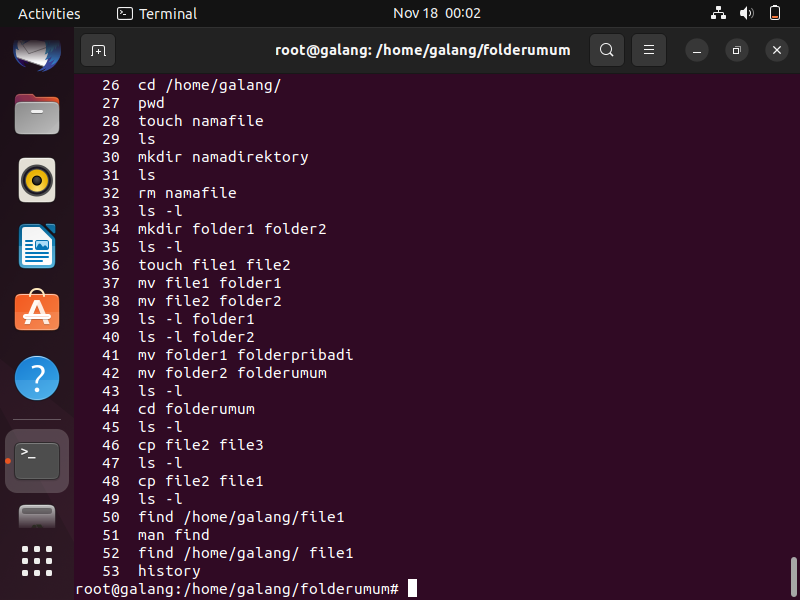Click the prompt text root@galang:/home/galang/folderumum#
The image size is (800, 600).
(237, 589)
